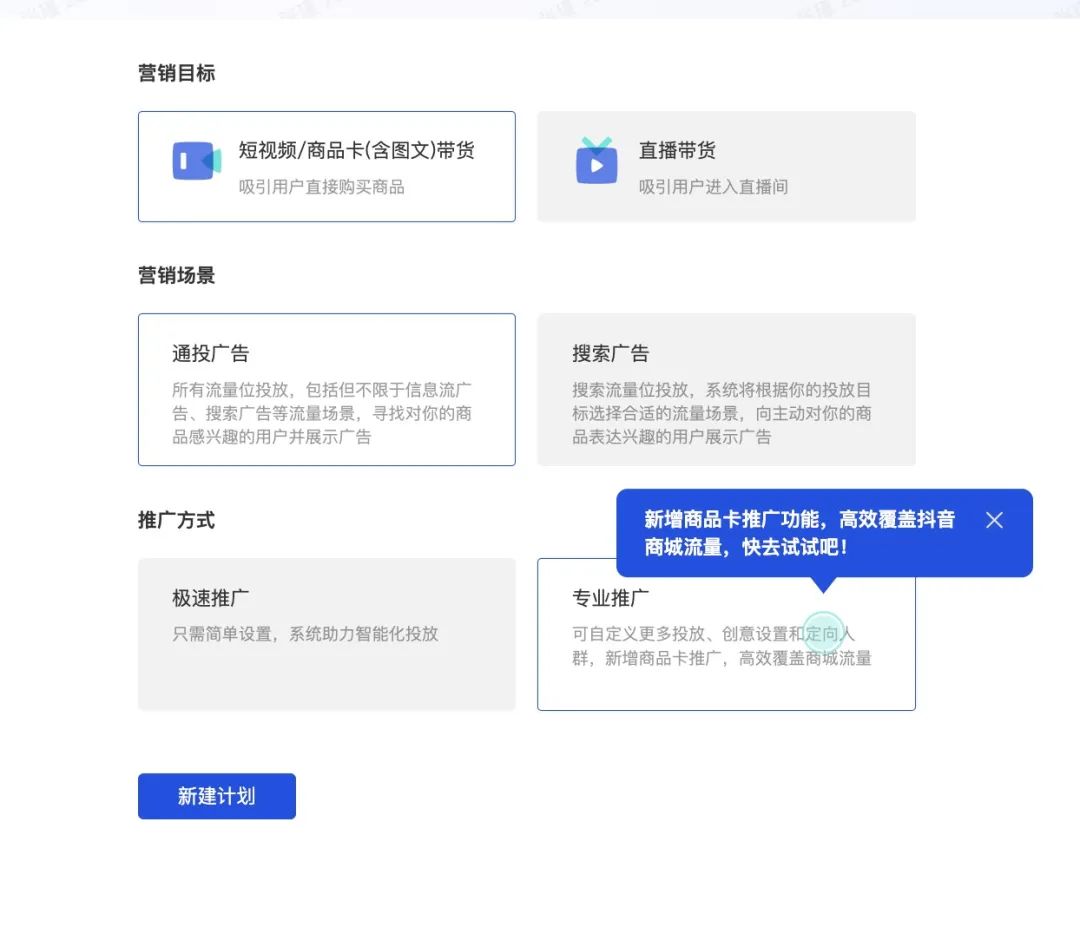The image size is (1080, 927).
Task: Click 只需简单设置,系统助力智能化投放 description
Action: (305, 634)
